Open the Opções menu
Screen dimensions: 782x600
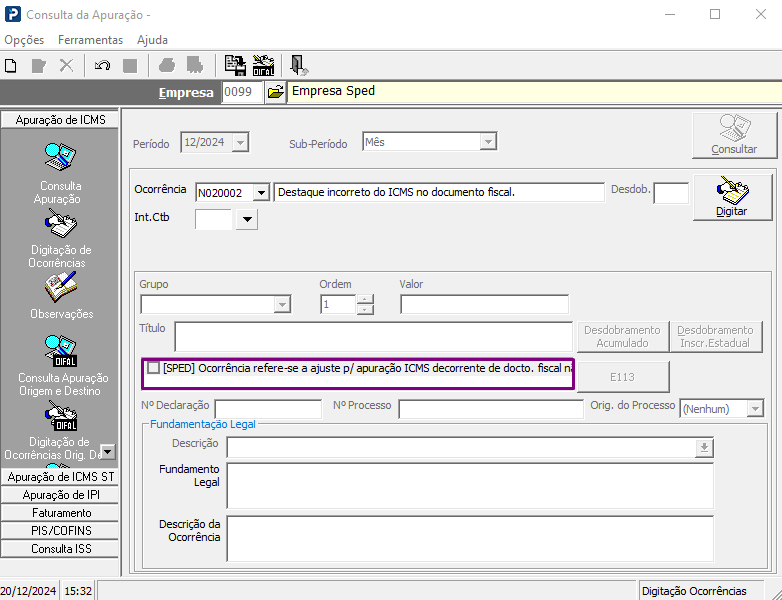point(24,40)
